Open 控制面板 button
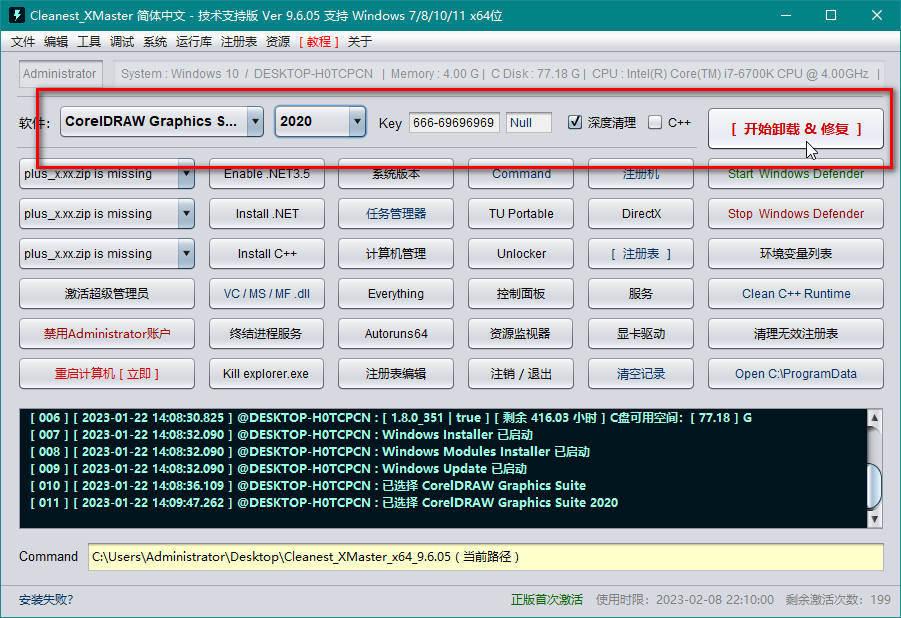The width and height of the screenshot is (901, 618). [521, 294]
